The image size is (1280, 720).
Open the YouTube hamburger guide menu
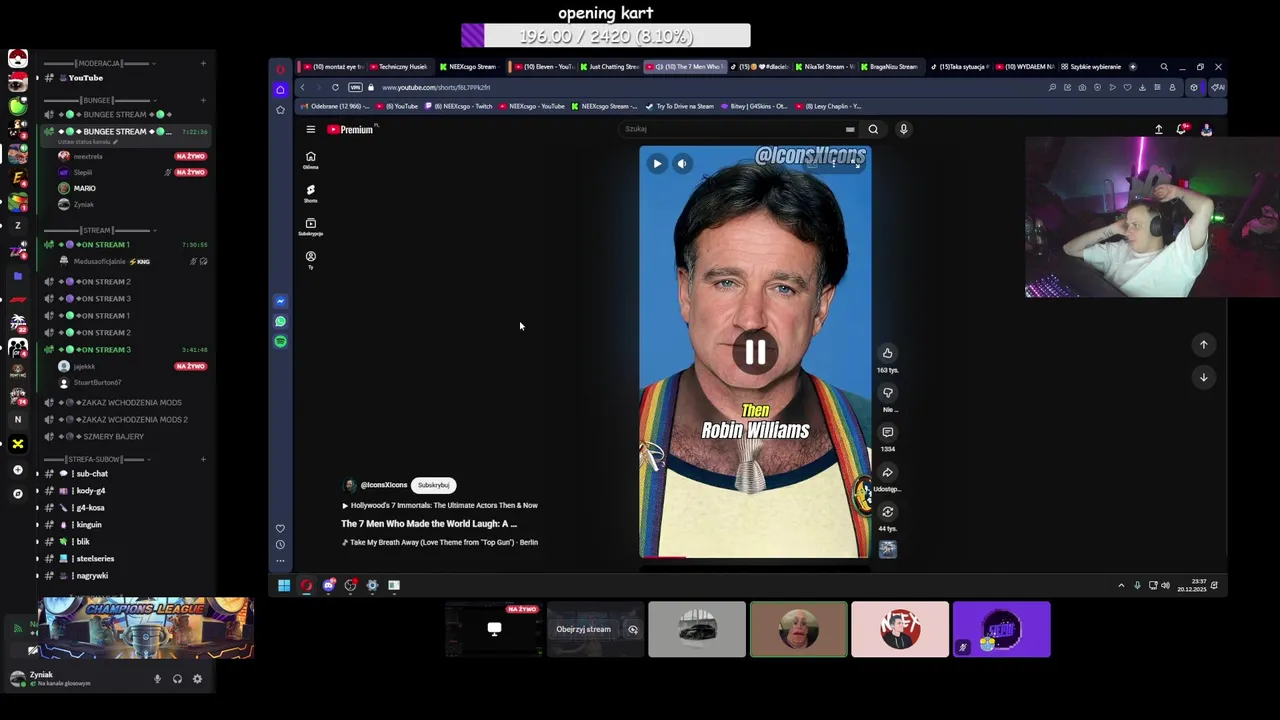(311, 129)
